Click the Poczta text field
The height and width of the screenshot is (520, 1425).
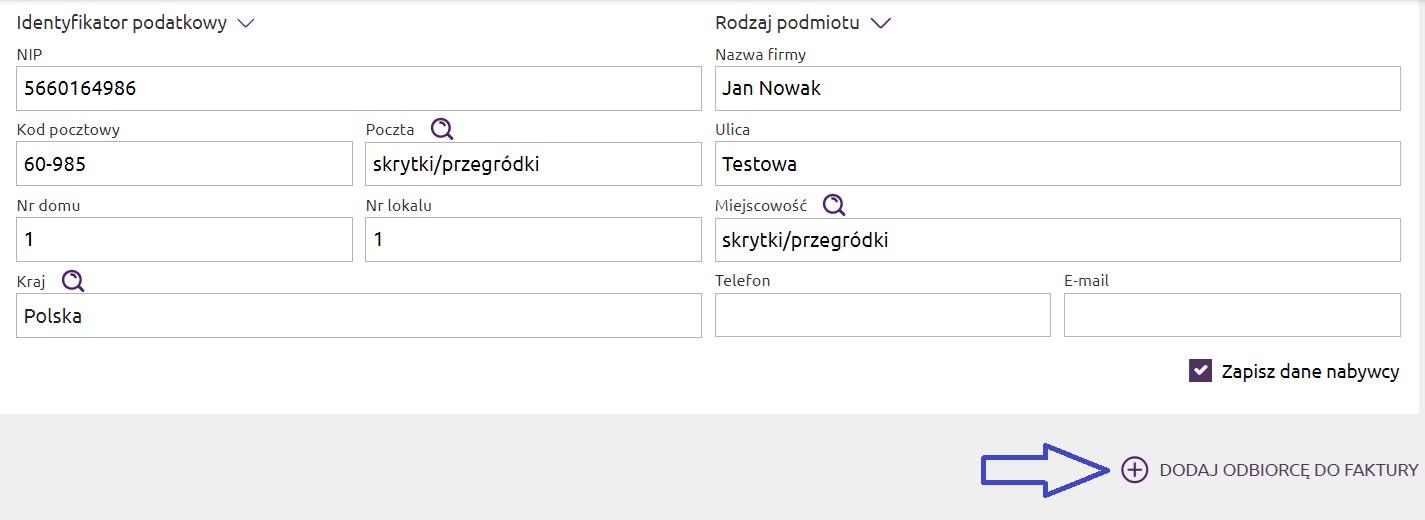[533, 164]
